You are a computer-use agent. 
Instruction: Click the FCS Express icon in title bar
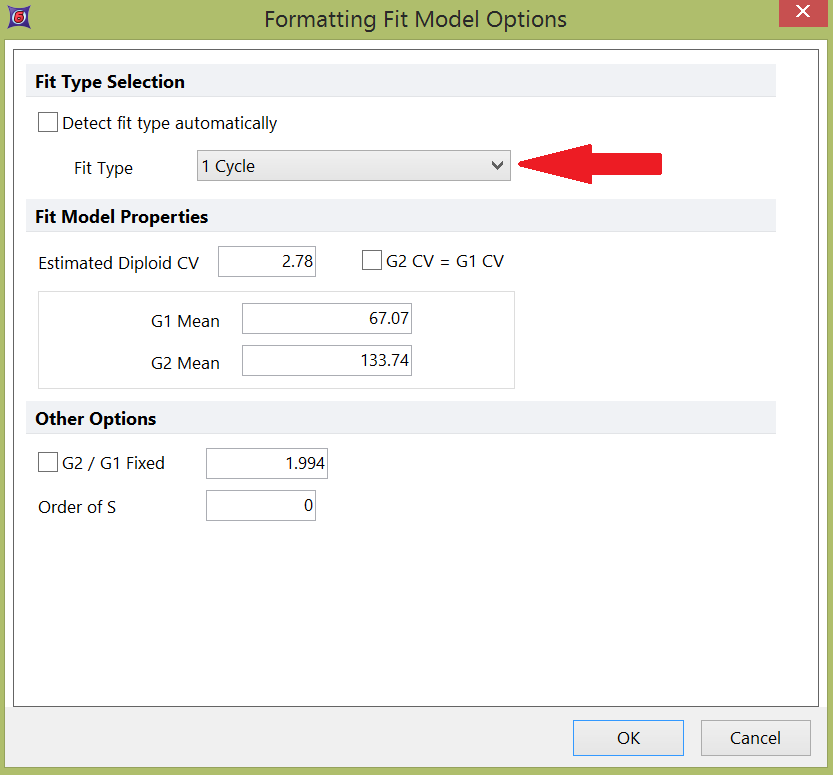pyautogui.click(x=18, y=19)
